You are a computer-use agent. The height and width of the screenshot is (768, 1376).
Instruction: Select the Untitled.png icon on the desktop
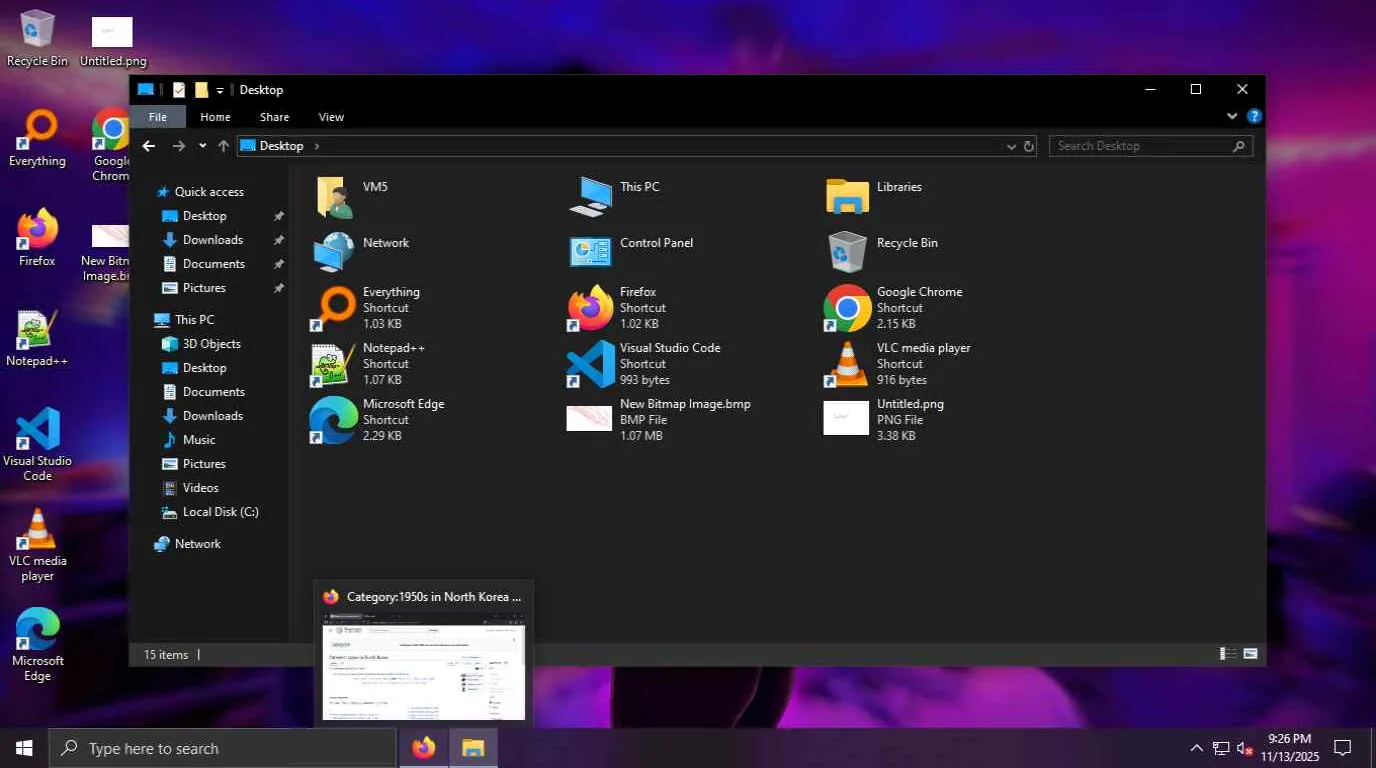pos(113,40)
